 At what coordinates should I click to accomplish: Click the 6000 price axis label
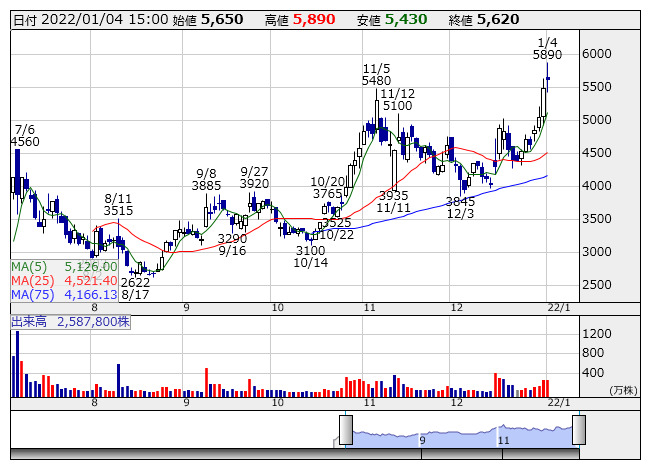pos(596,54)
